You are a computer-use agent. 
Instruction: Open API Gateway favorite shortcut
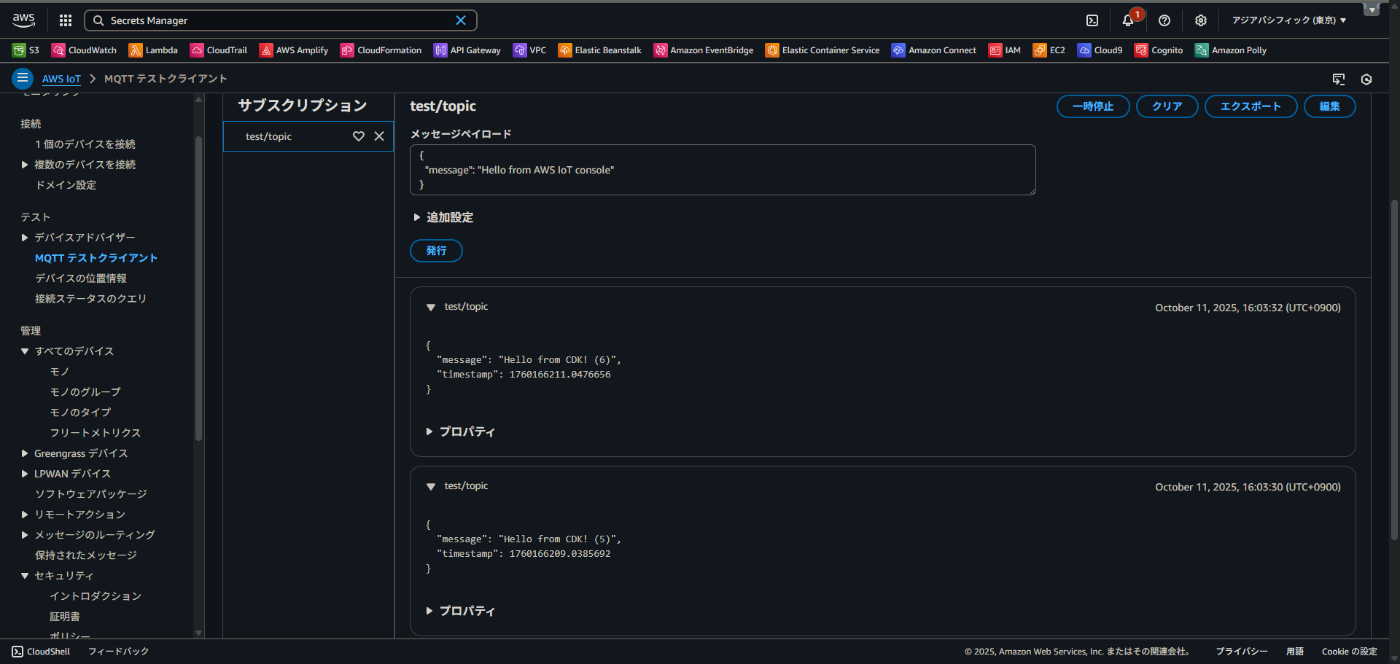pyautogui.click(x=467, y=50)
